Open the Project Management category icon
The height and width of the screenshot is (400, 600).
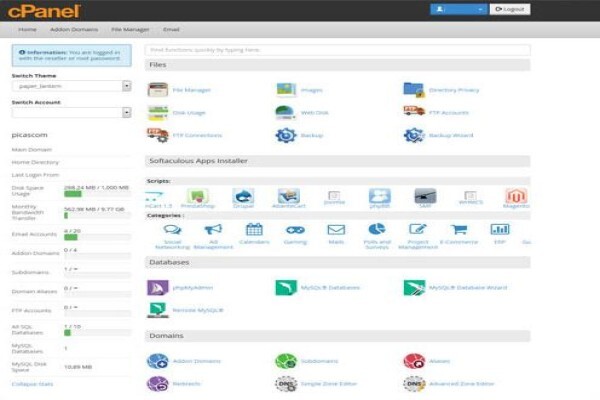[418, 229]
